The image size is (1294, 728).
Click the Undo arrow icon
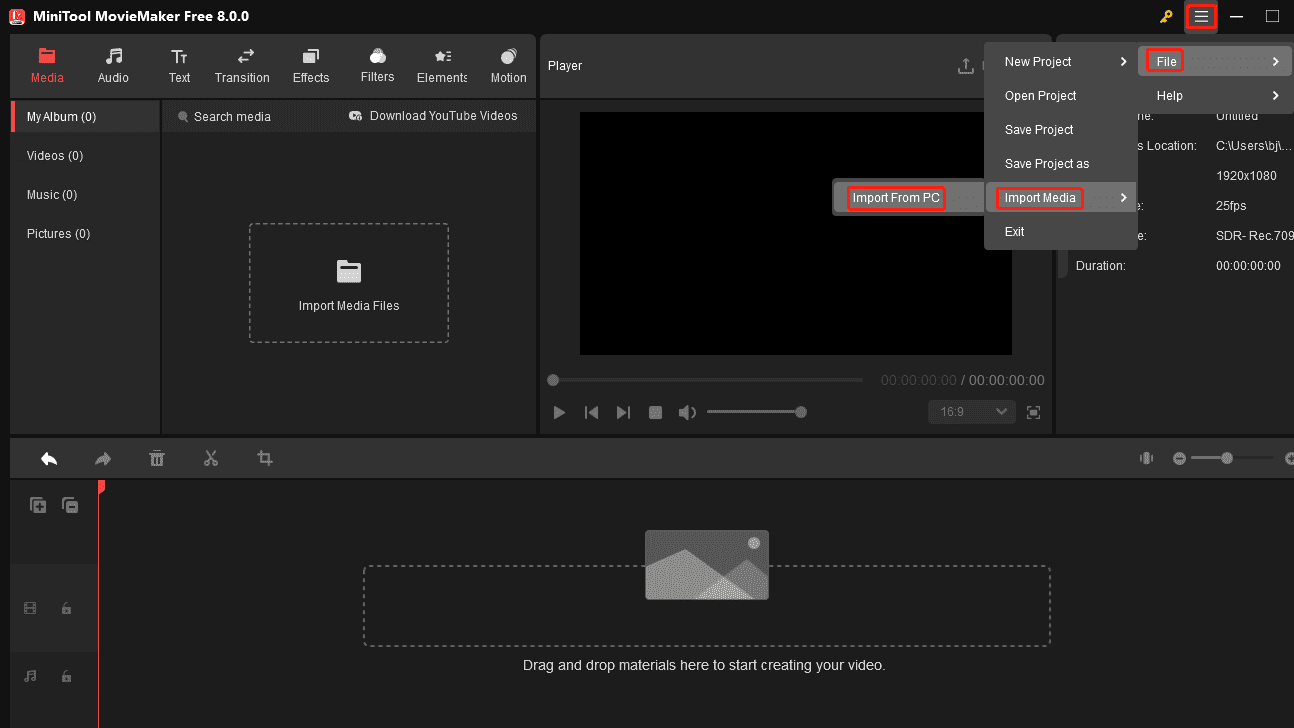click(48, 458)
